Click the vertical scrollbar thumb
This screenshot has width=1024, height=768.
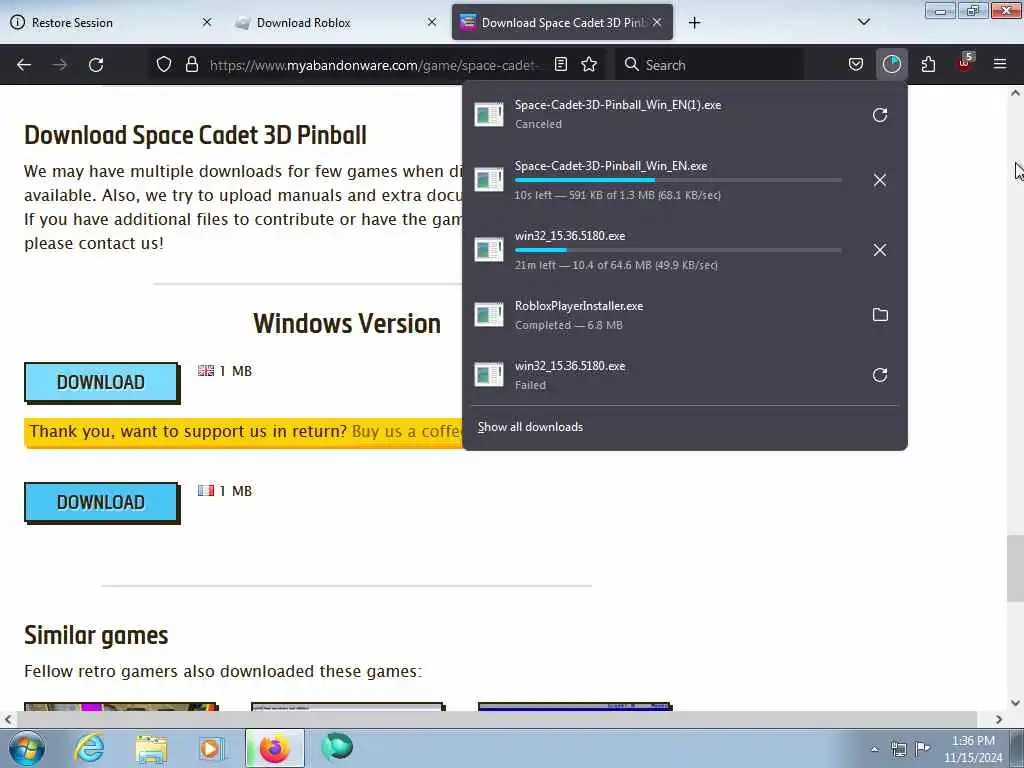coord(1015,568)
